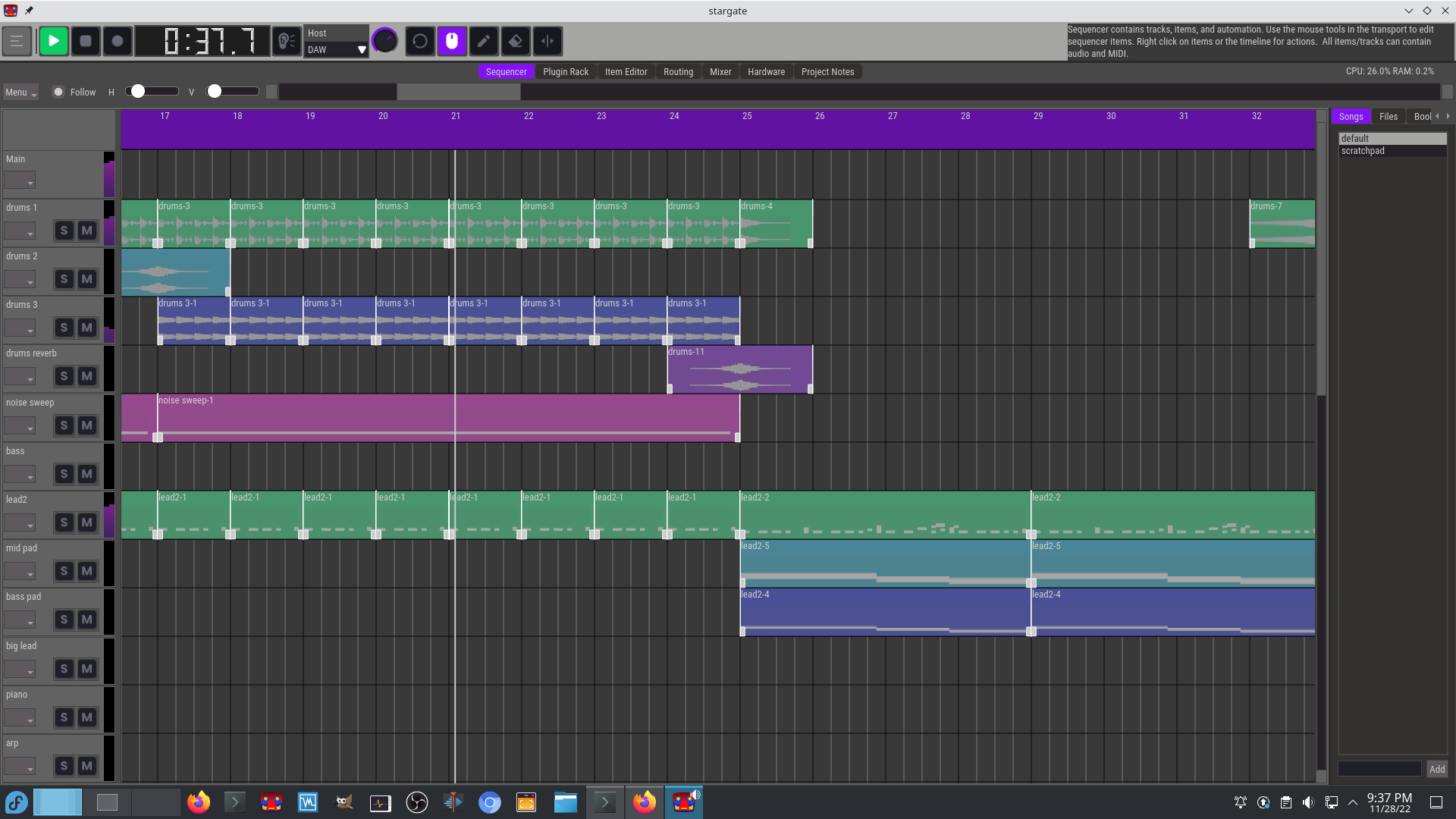The width and height of the screenshot is (1456, 819).
Task: Solo the drums 1 track
Action: (64, 231)
